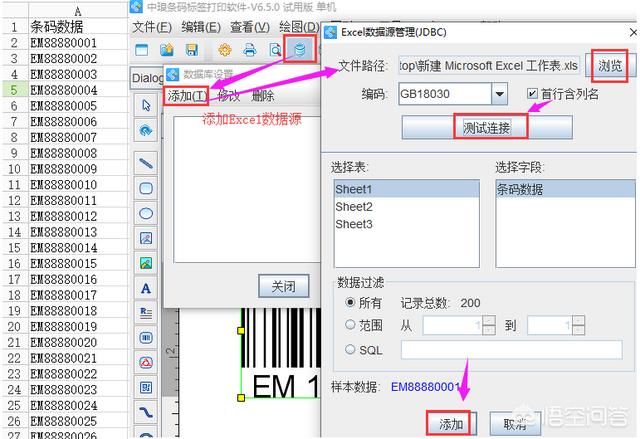
Task: Toggle the 首行含列名 checkbox
Action: (x=532, y=93)
